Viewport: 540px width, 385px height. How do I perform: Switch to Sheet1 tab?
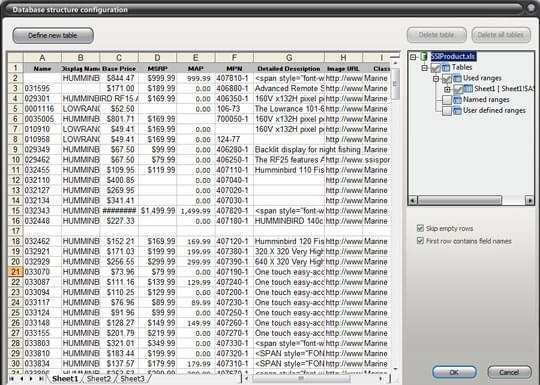click(x=64, y=379)
